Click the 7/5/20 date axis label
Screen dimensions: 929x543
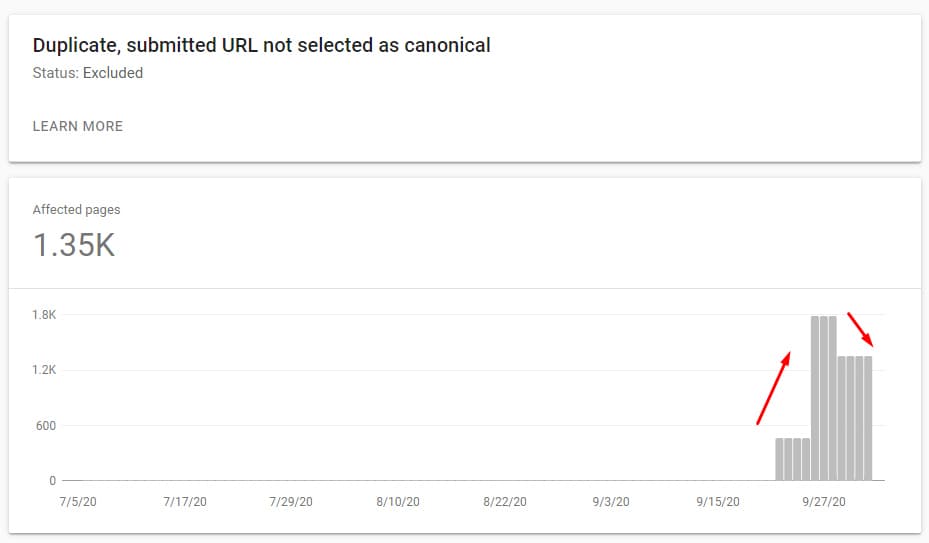78,502
